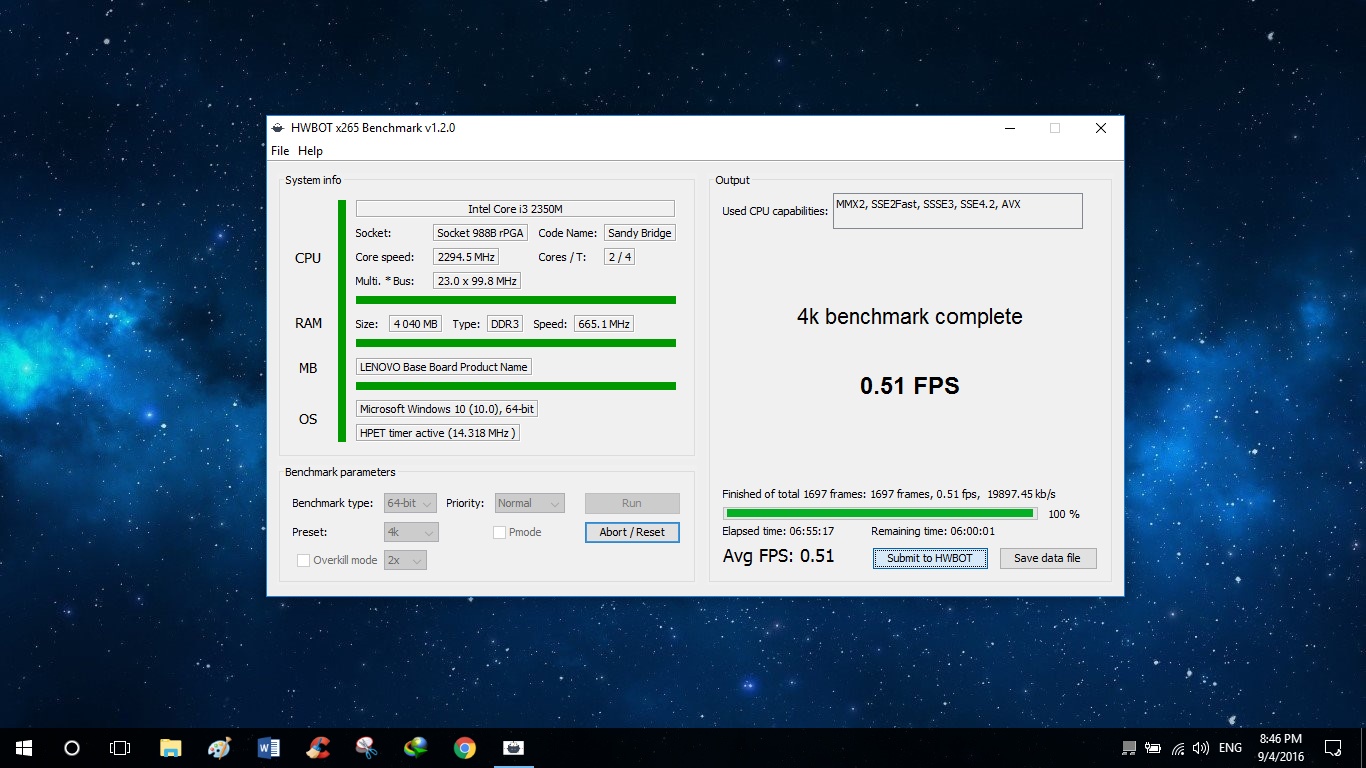
Task: Click Submit to HWBOT button
Action: [x=930, y=558]
